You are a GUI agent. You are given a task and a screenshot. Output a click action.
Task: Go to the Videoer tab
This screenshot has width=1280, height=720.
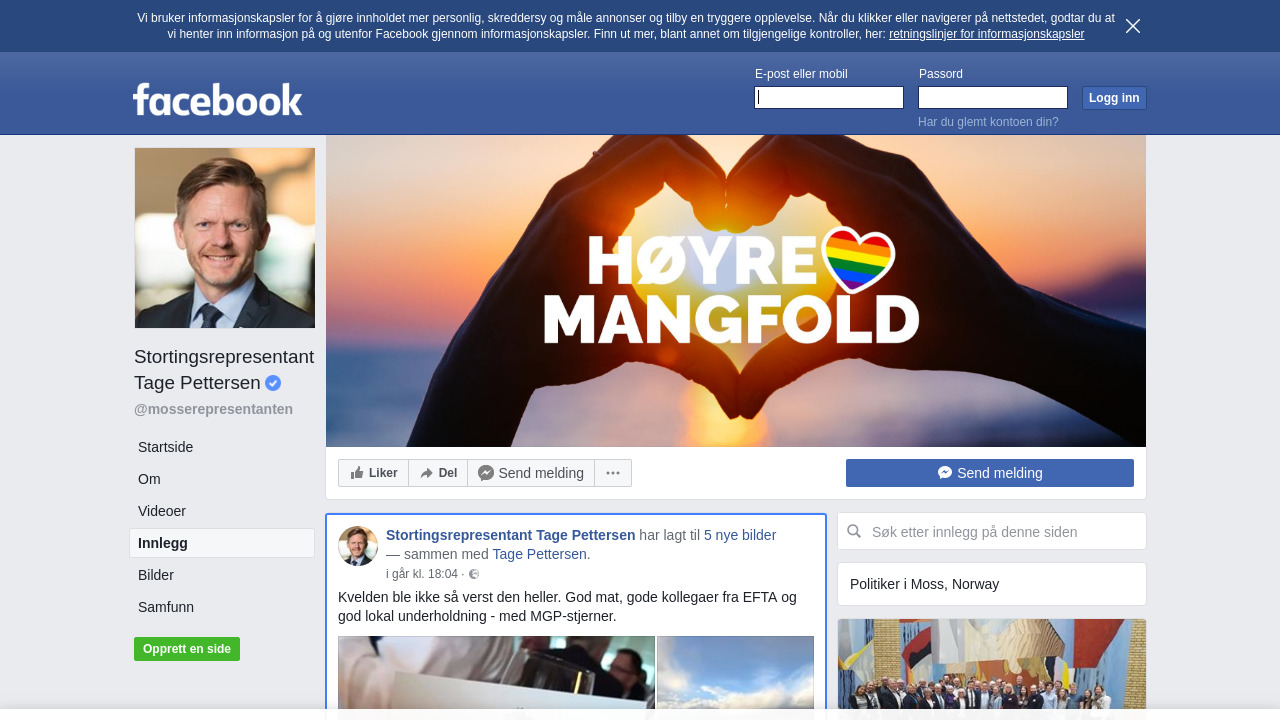tap(162, 511)
